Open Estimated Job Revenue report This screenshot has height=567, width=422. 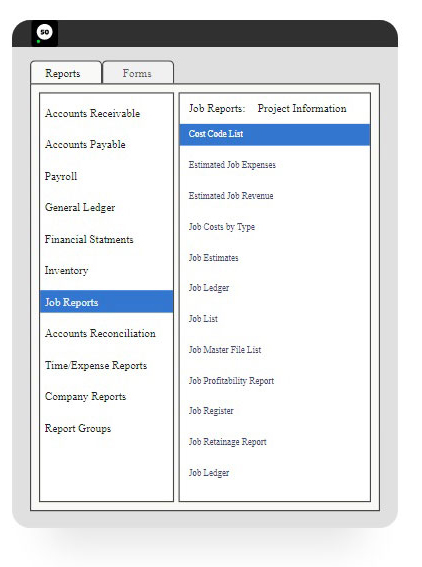click(231, 196)
